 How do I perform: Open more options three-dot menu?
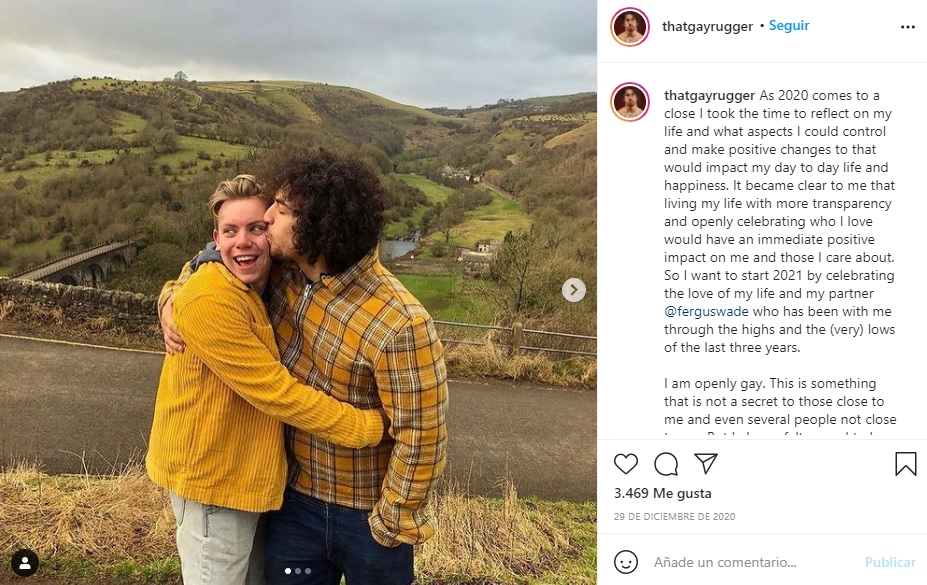point(907,27)
